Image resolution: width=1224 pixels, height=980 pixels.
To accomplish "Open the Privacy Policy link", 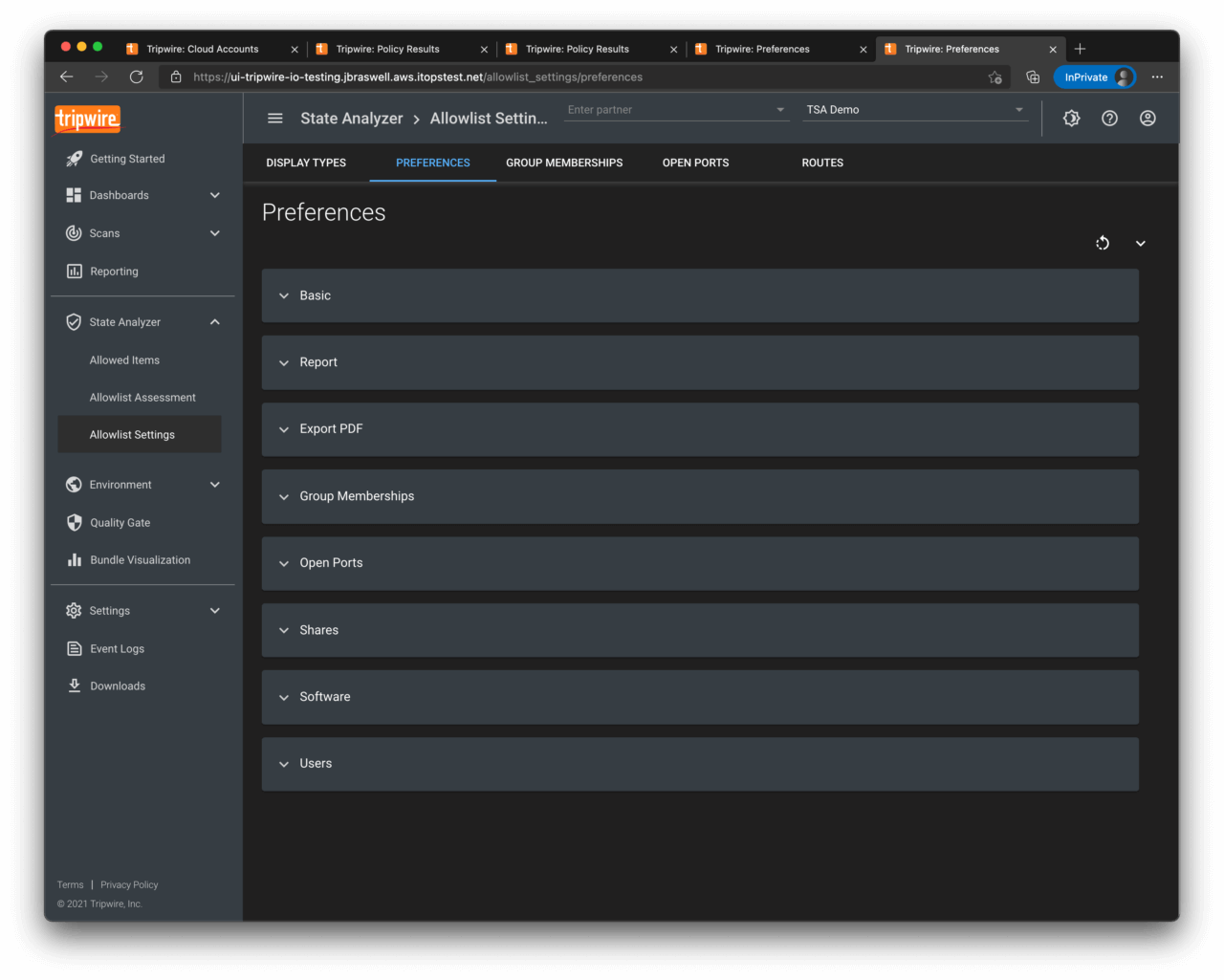I will coord(129,885).
